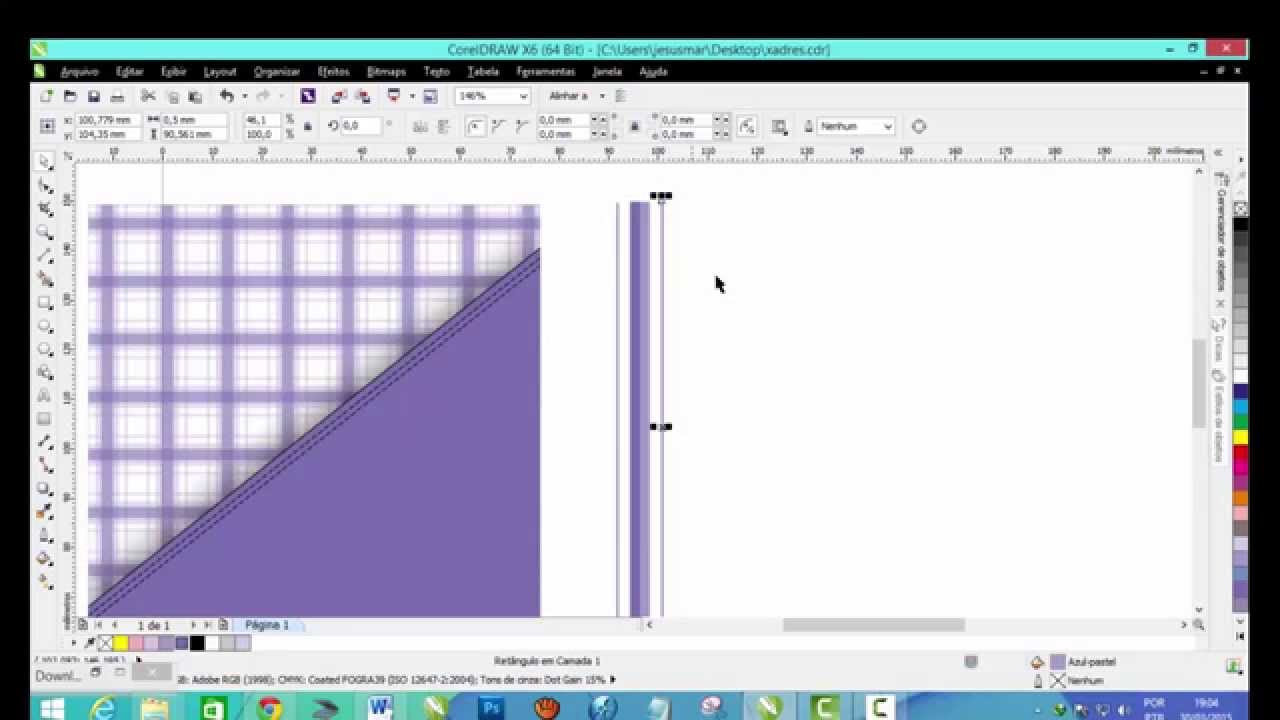1280x720 pixels.
Task: Click the Paste icon in the toolbar
Action: tap(195, 96)
